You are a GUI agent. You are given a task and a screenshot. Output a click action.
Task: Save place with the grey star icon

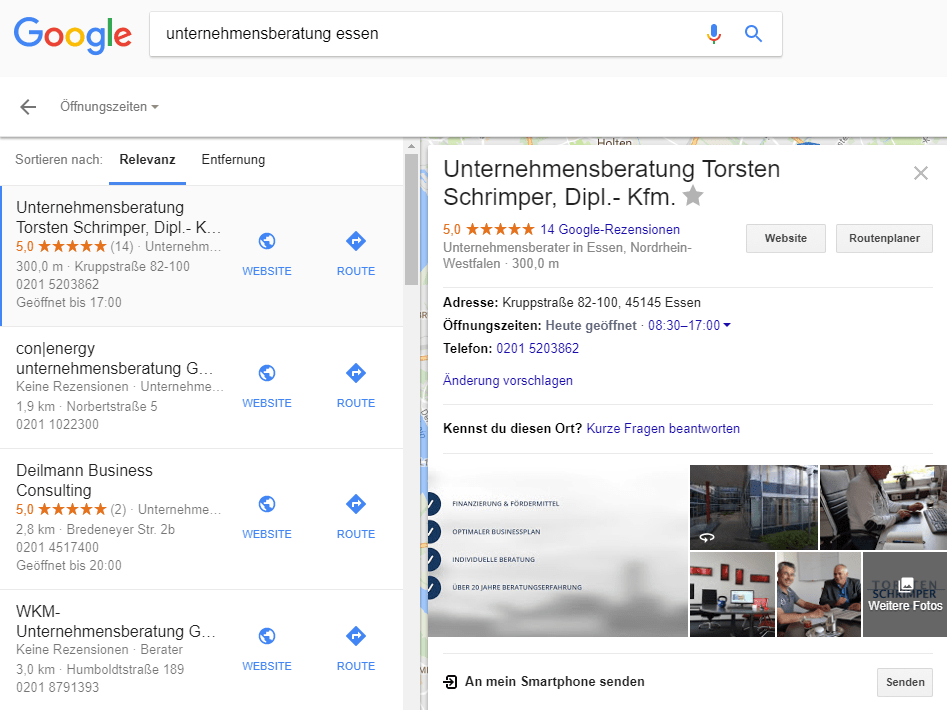click(693, 196)
